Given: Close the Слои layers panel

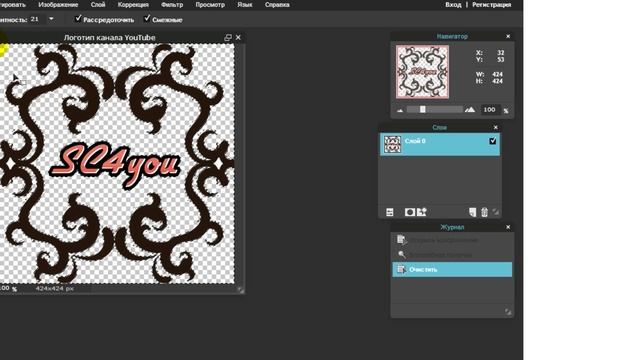Looking at the screenshot, I should click(x=496, y=127).
